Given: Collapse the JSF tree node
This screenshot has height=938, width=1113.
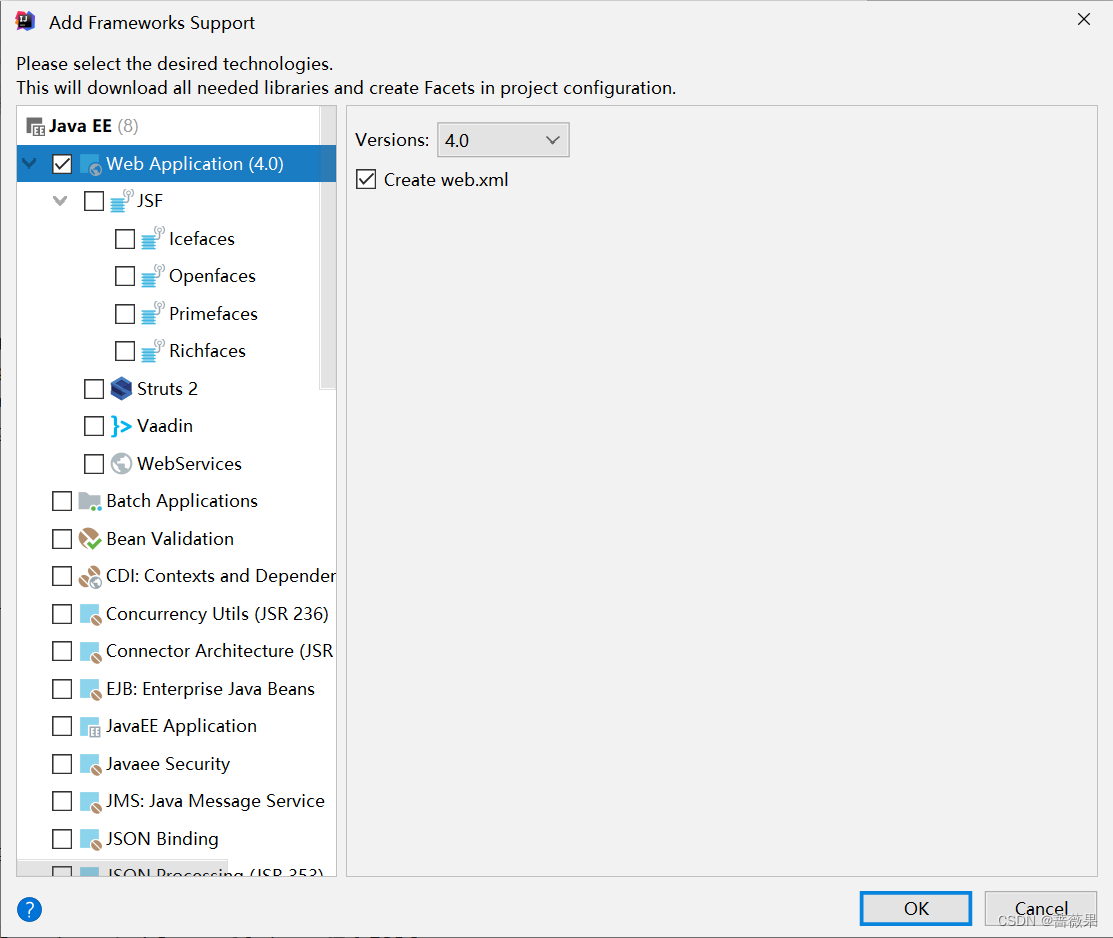Looking at the screenshot, I should pos(60,201).
